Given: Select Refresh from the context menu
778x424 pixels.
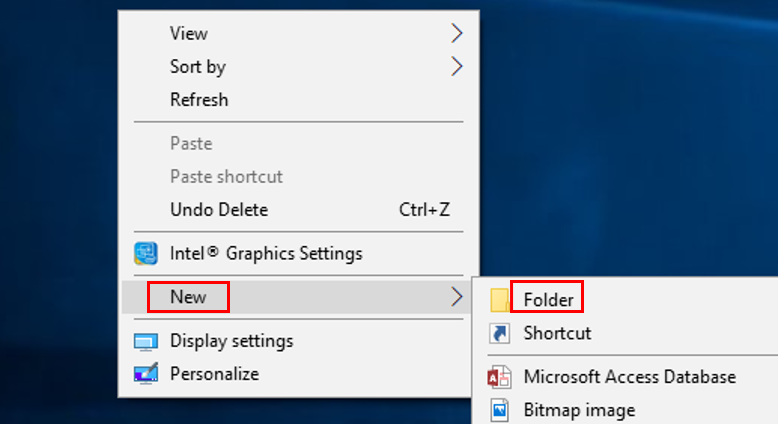Looking at the screenshot, I should click(x=298, y=100).
